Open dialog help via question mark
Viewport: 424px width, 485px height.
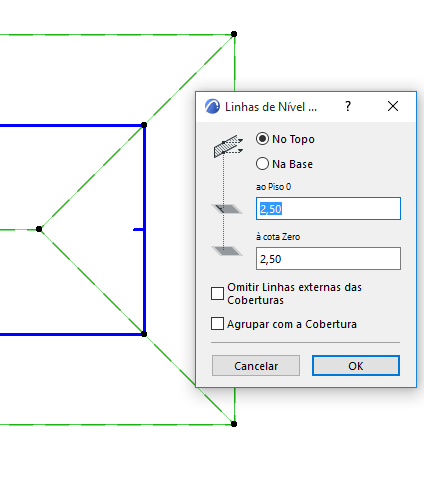[x=348, y=106]
